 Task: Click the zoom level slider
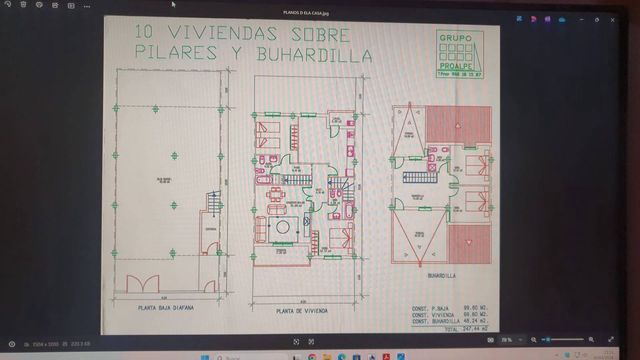tap(563, 340)
